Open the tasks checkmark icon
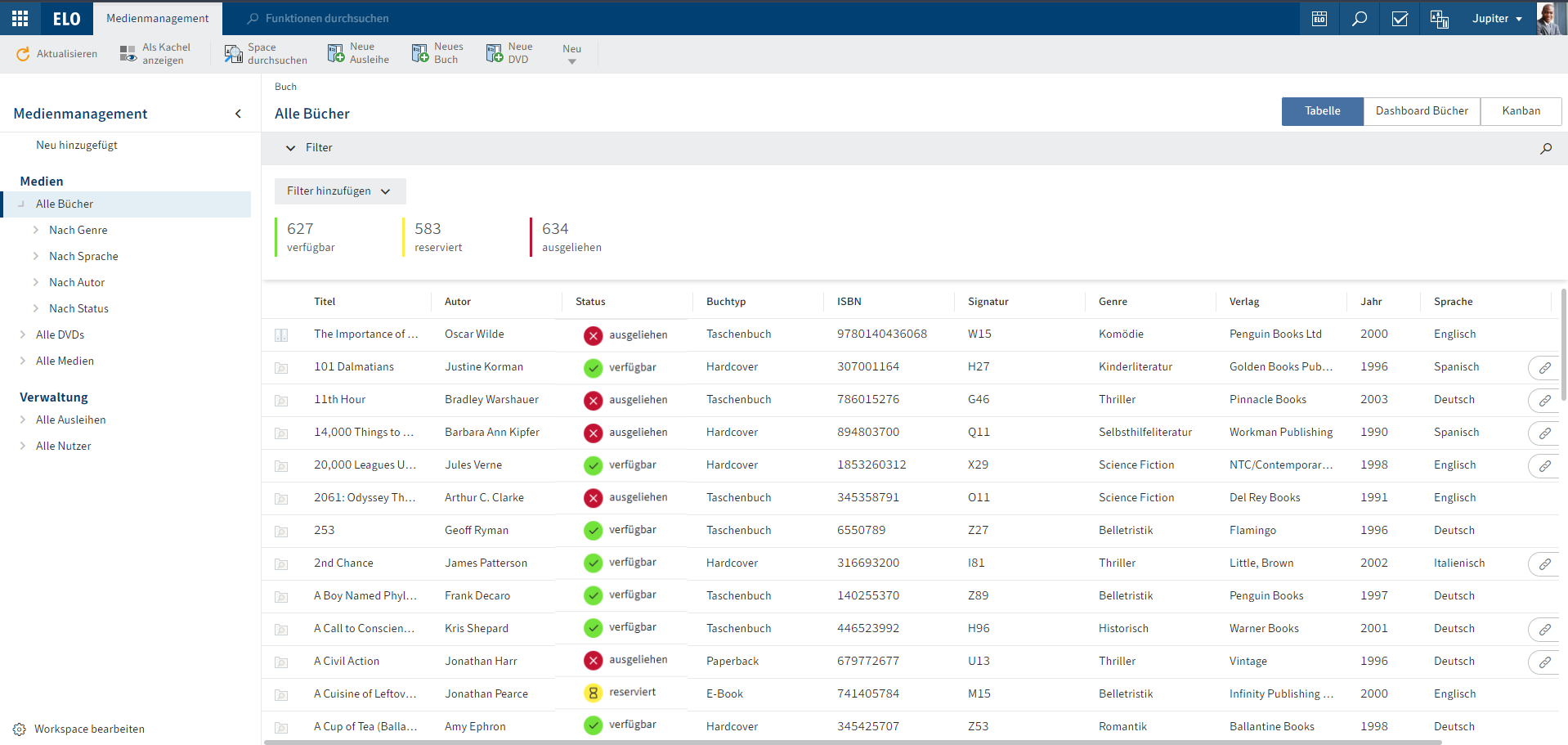This screenshot has height=745, width=1568. [1400, 18]
